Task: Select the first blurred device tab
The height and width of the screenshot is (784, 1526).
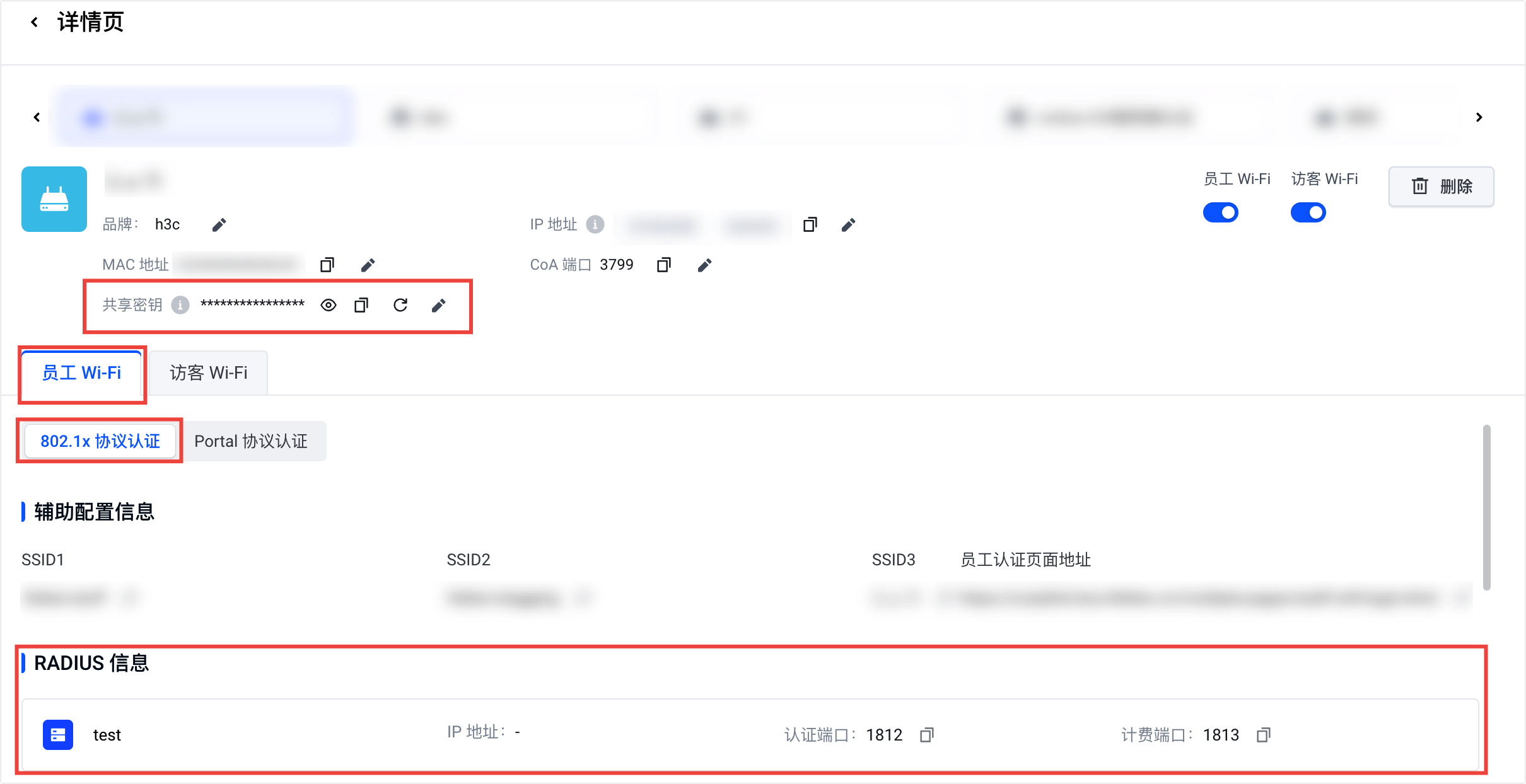Action: click(206, 117)
